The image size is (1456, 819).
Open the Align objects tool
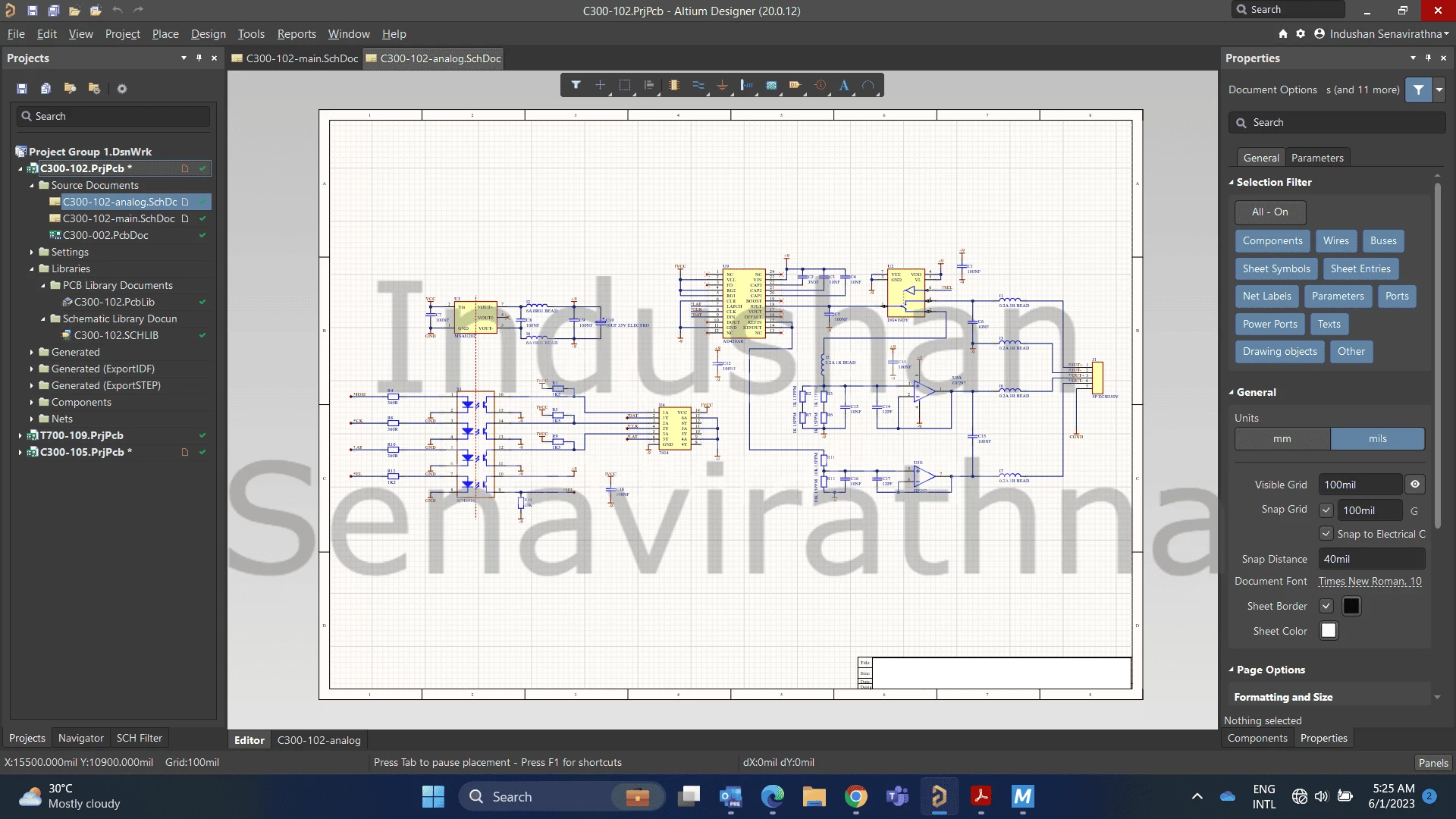point(649,85)
